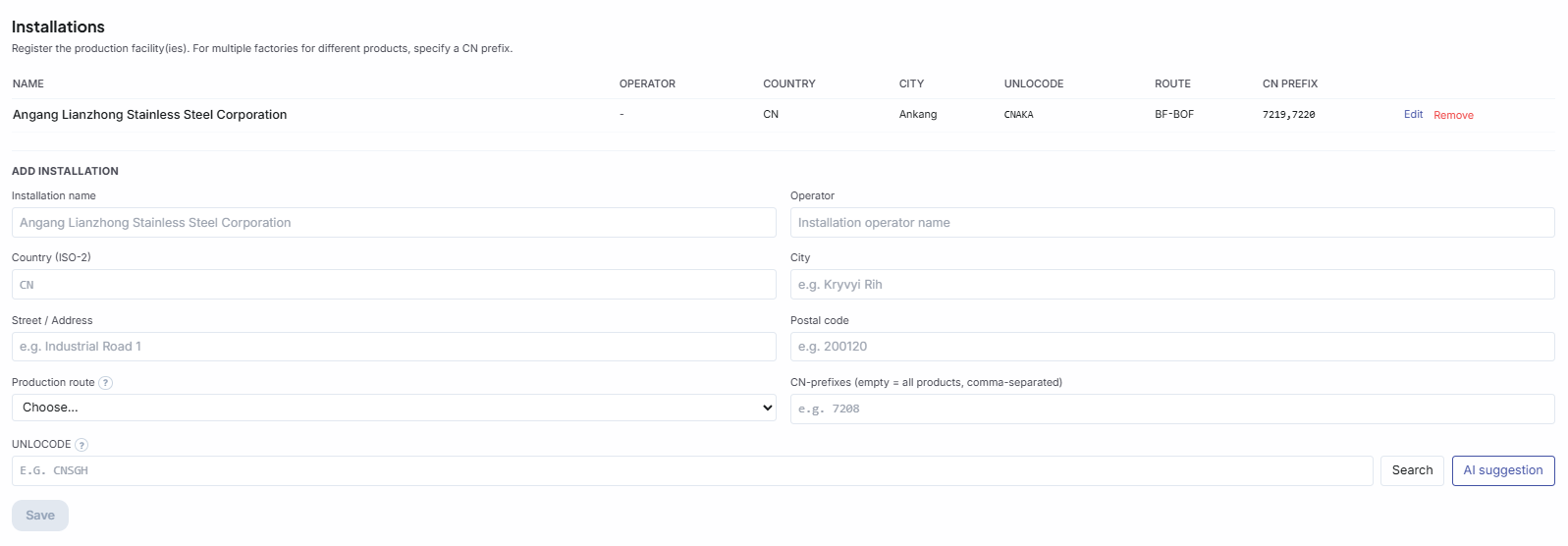
Task: Click the Save button
Action: tap(40, 516)
